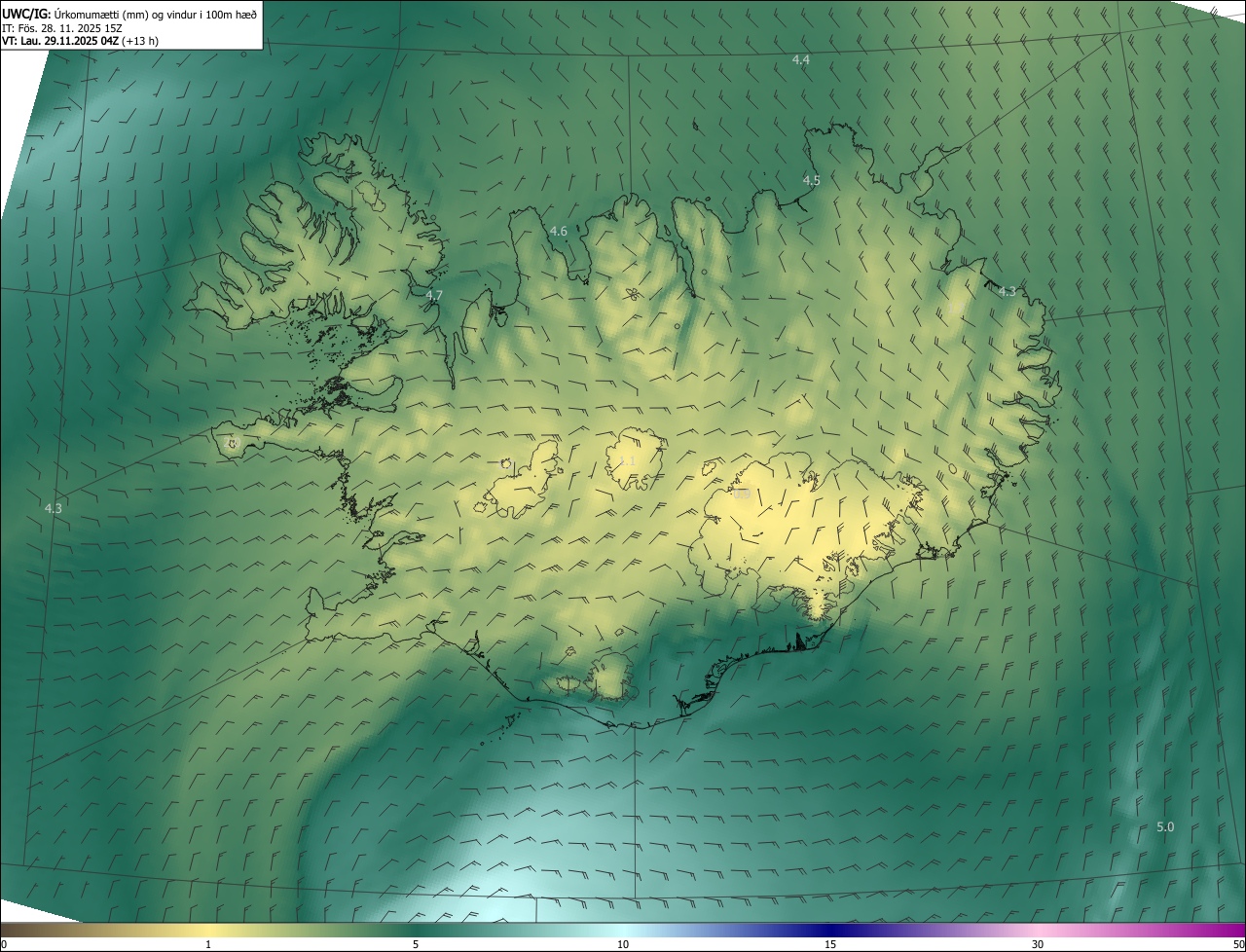1246x952 pixels.
Task: Click the 4.7 value label in the Westfjords area
Action: point(434,296)
